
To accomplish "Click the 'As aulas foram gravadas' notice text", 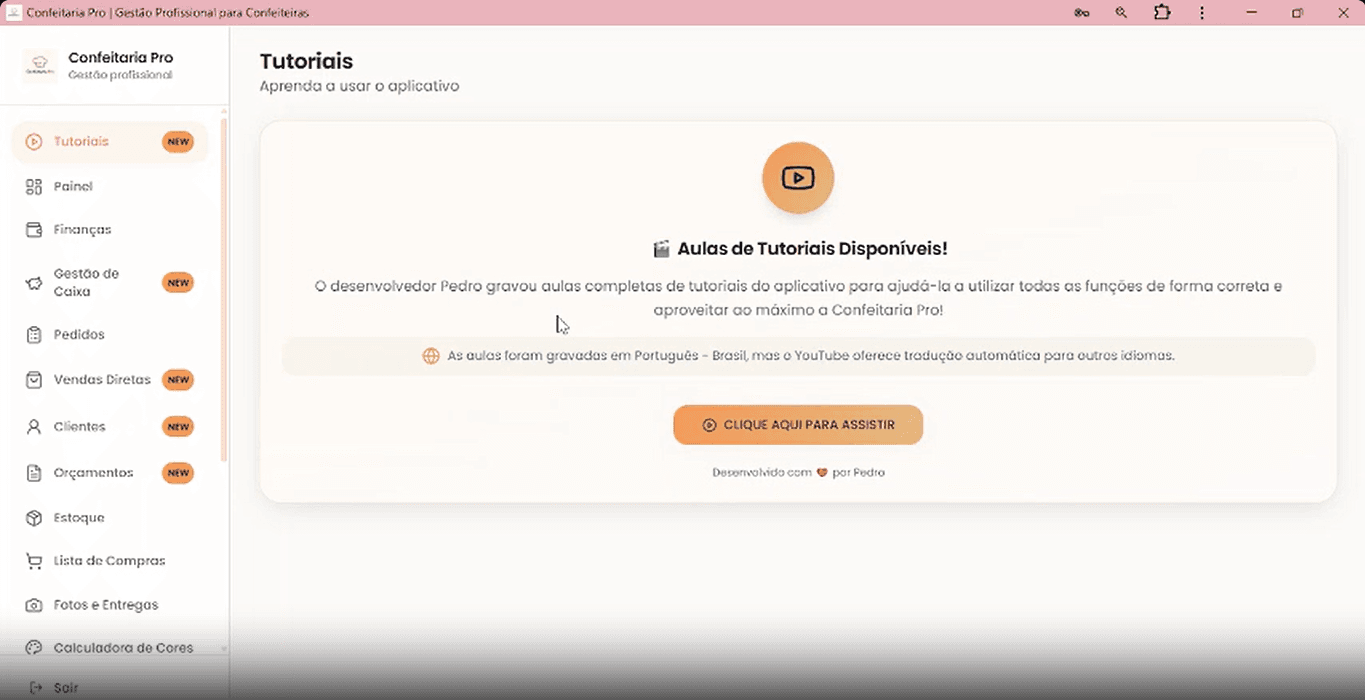I will pos(811,356).
